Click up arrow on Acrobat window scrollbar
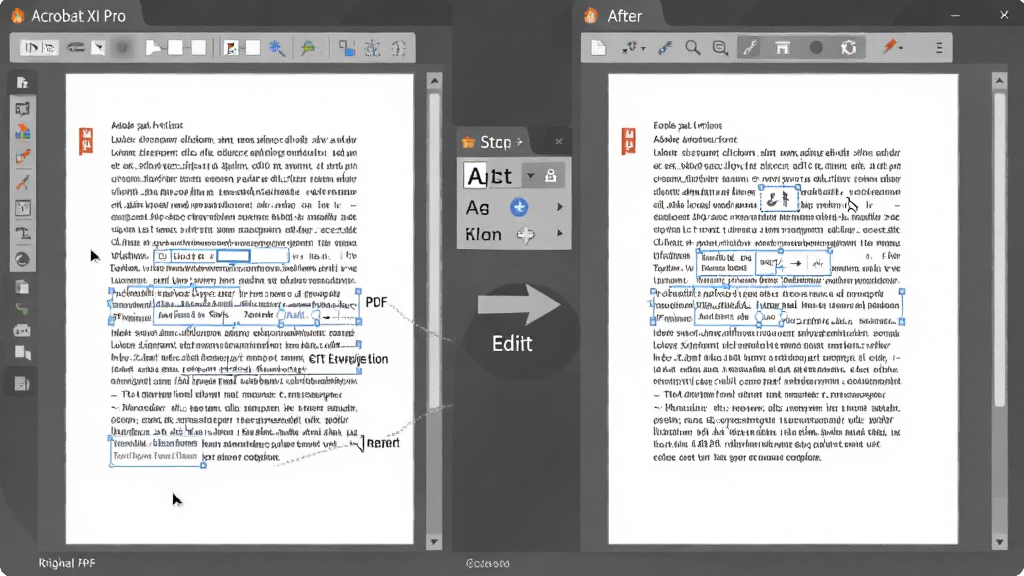 (x=434, y=81)
